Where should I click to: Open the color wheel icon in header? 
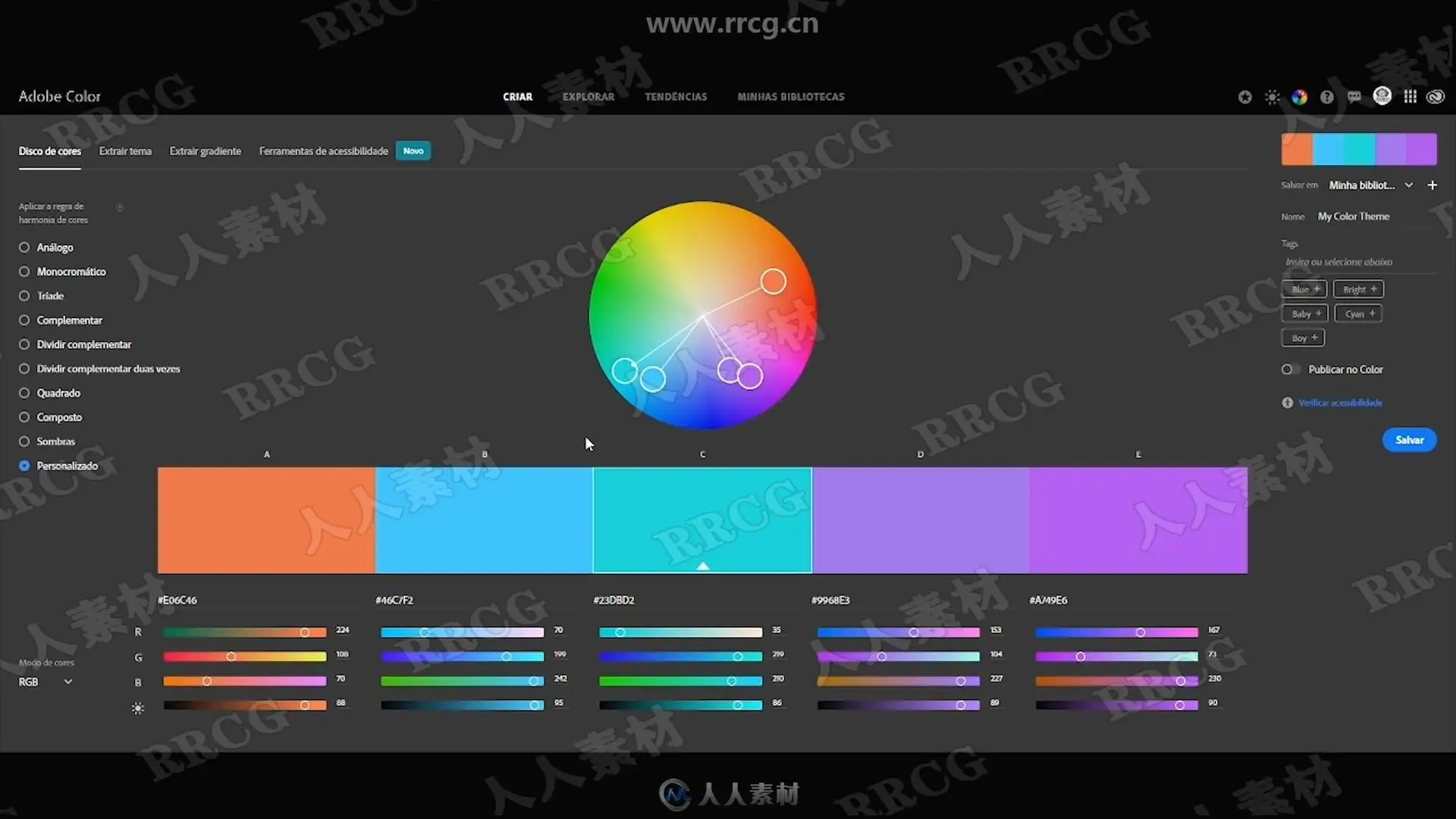coord(1300,97)
